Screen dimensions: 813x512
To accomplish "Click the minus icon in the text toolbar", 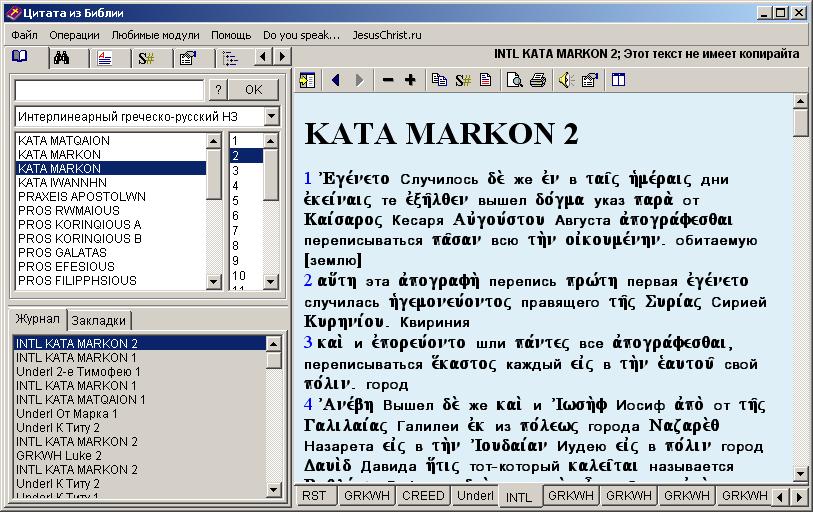I will pos(388,80).
